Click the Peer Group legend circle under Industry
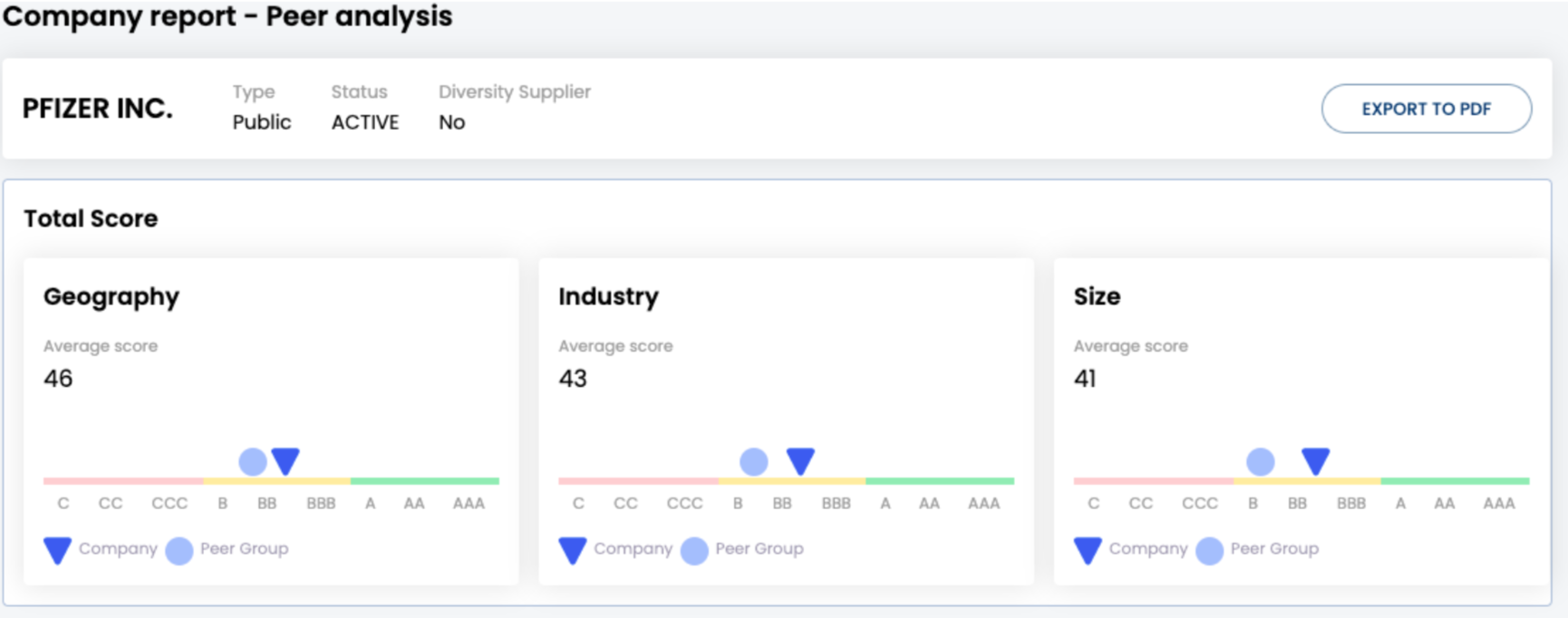The image size is (1568, 618). pos(694,550)
